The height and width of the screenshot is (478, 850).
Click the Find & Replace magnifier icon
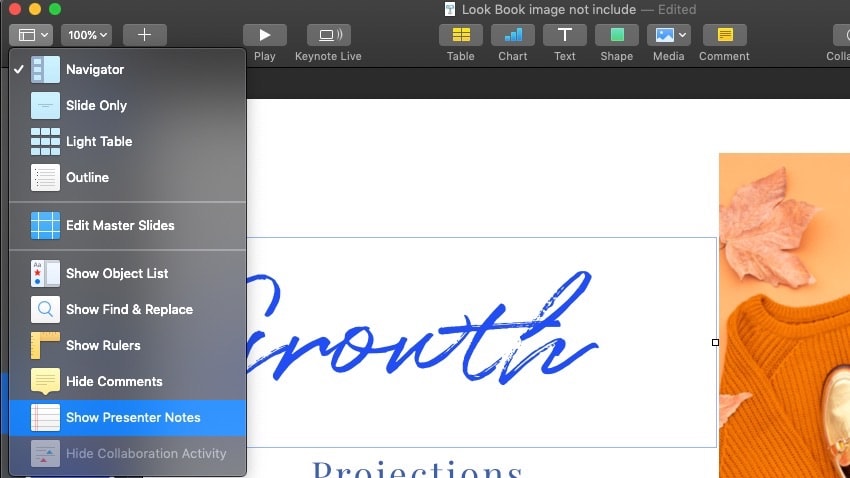click(x=45, y=309)
